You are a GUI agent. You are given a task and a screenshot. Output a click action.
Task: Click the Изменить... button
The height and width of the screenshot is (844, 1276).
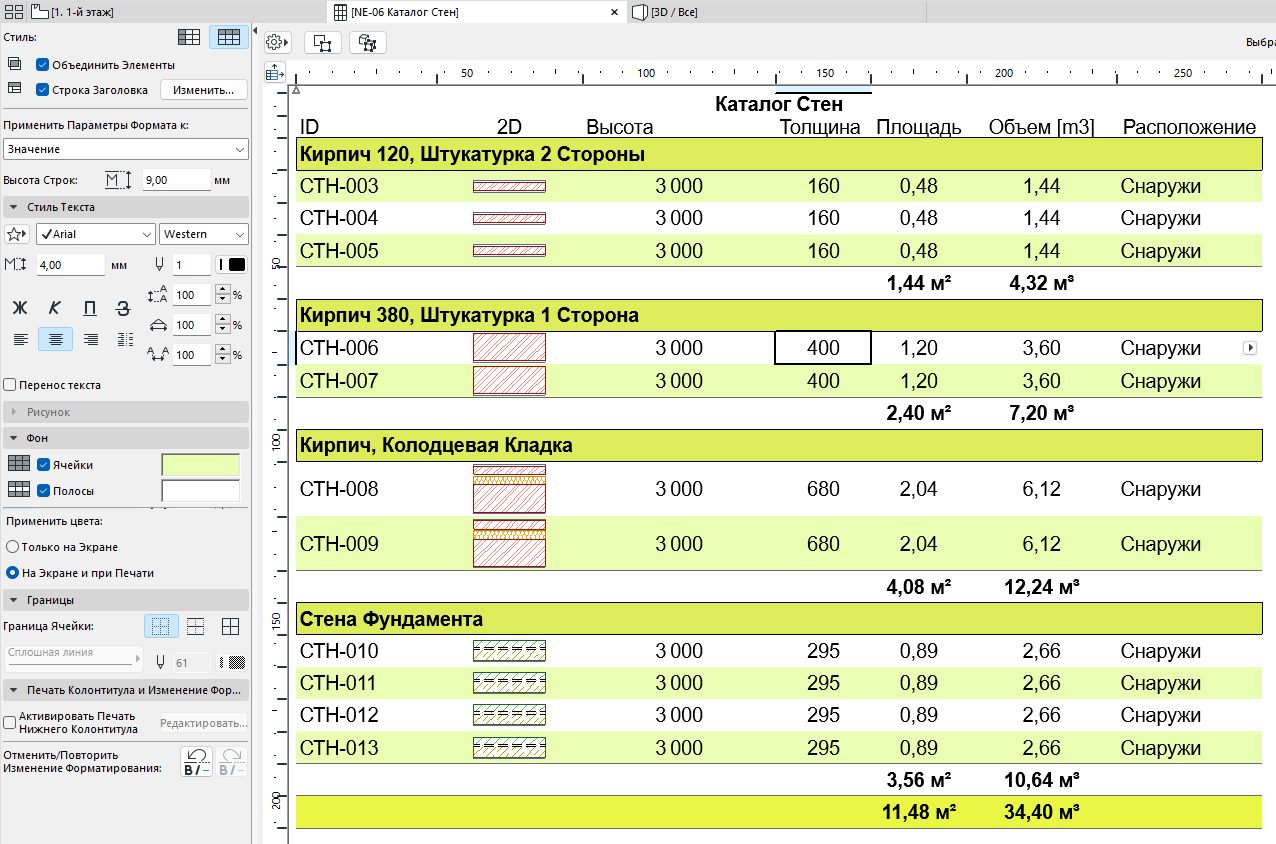[x=203, y=90]
